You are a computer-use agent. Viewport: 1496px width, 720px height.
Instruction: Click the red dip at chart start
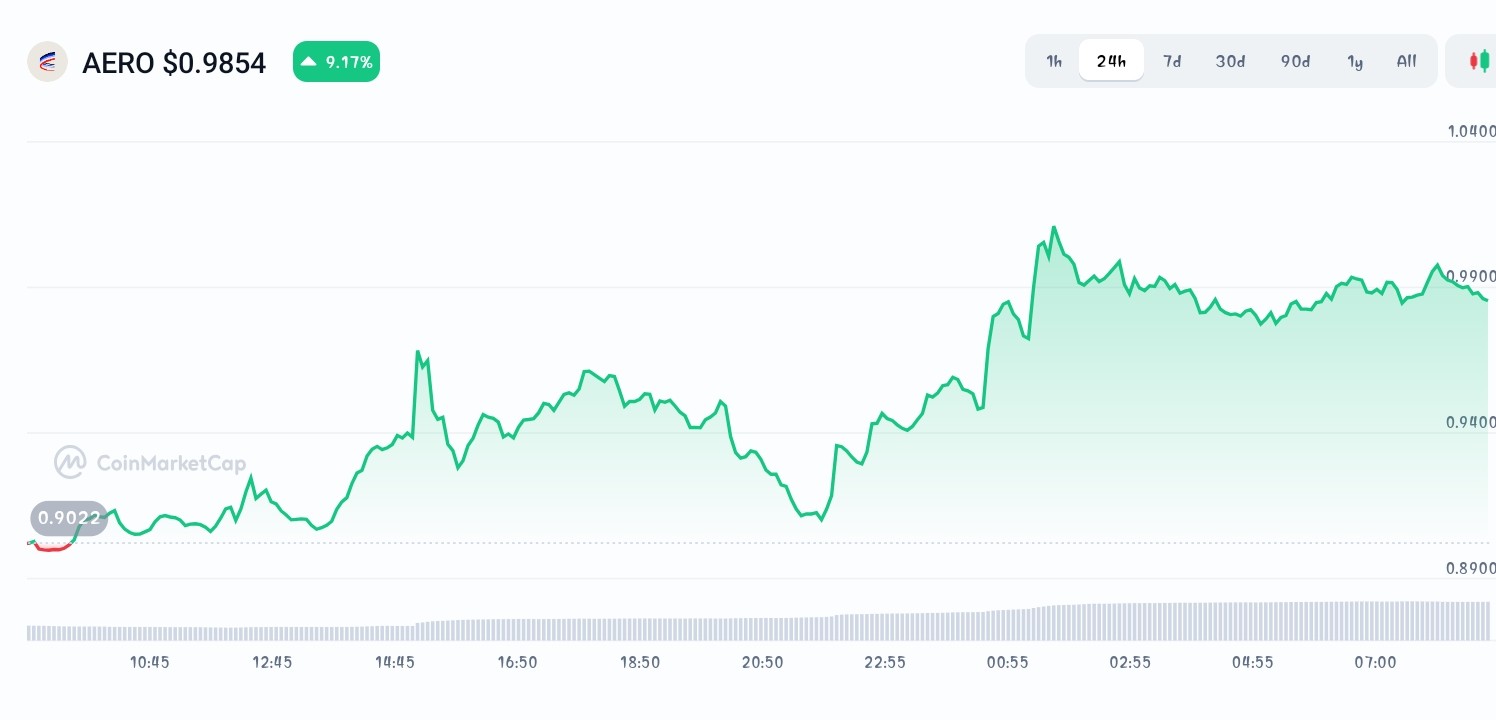click(x=52, y=547)
